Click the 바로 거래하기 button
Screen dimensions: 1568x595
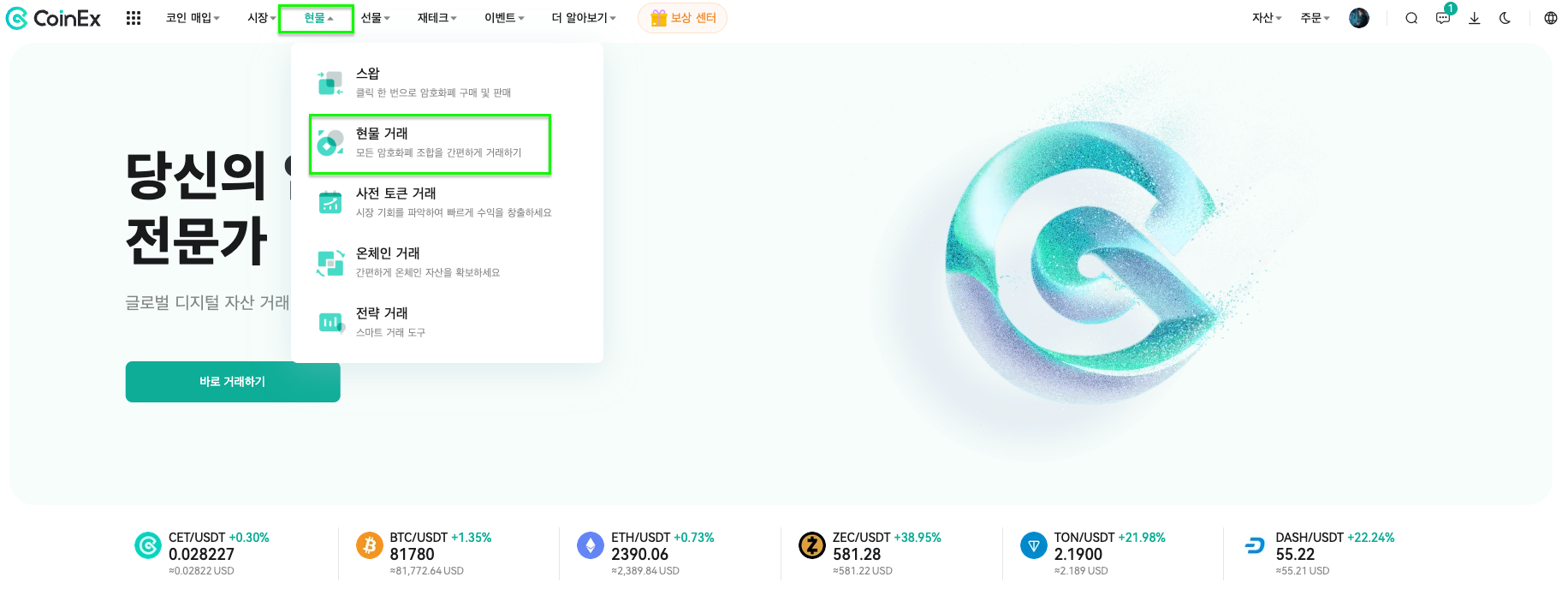[233, 382]
